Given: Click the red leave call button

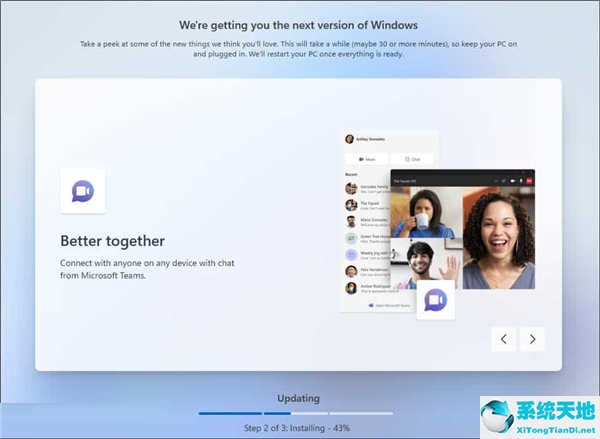Looking at the screenshot, I should click(x=530, y=181).
